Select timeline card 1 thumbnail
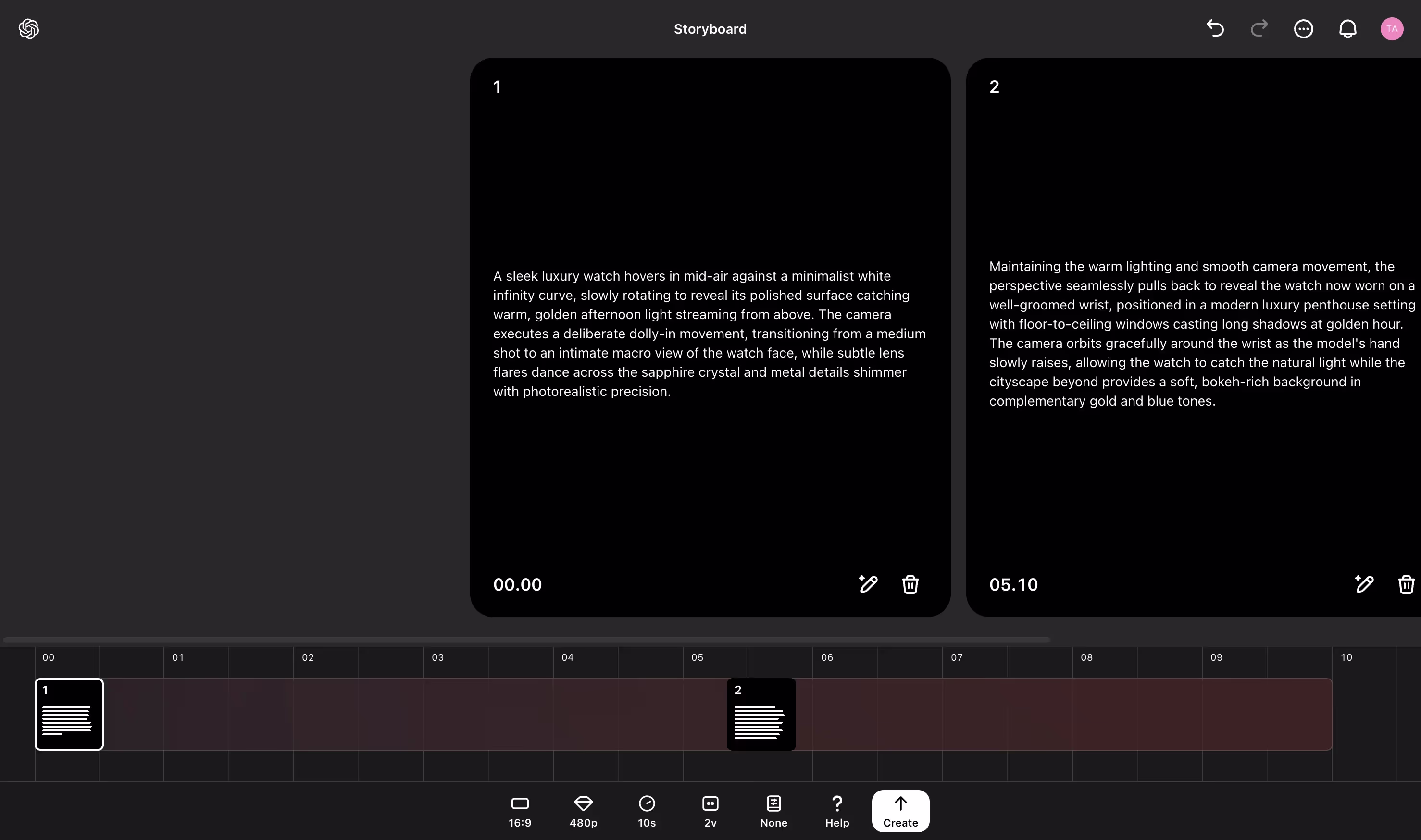 point(69,714)
